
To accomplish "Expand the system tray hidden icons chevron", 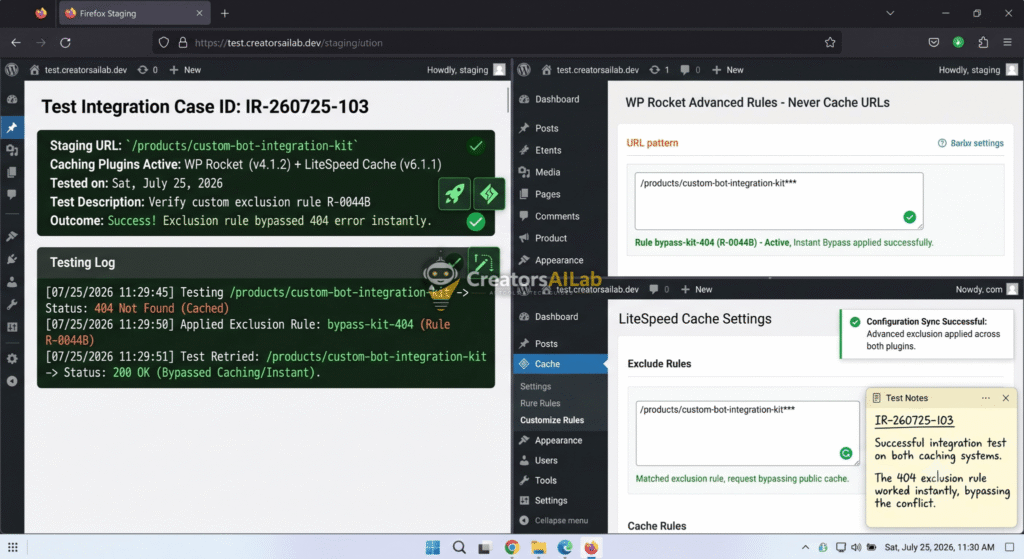I will 805,547.
